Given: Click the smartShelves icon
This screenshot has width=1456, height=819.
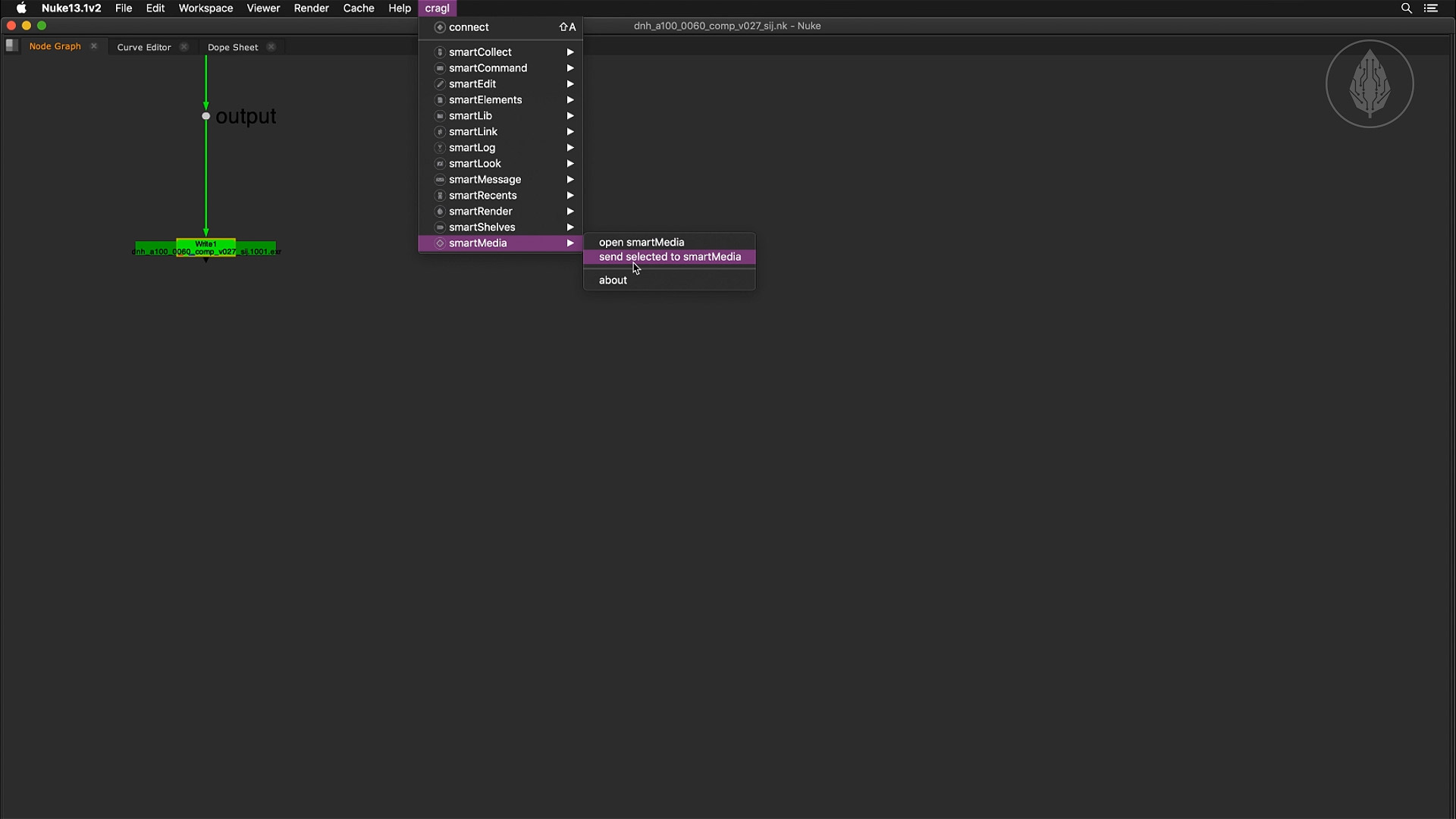Looking at the screenshot, I should [440, 227].
